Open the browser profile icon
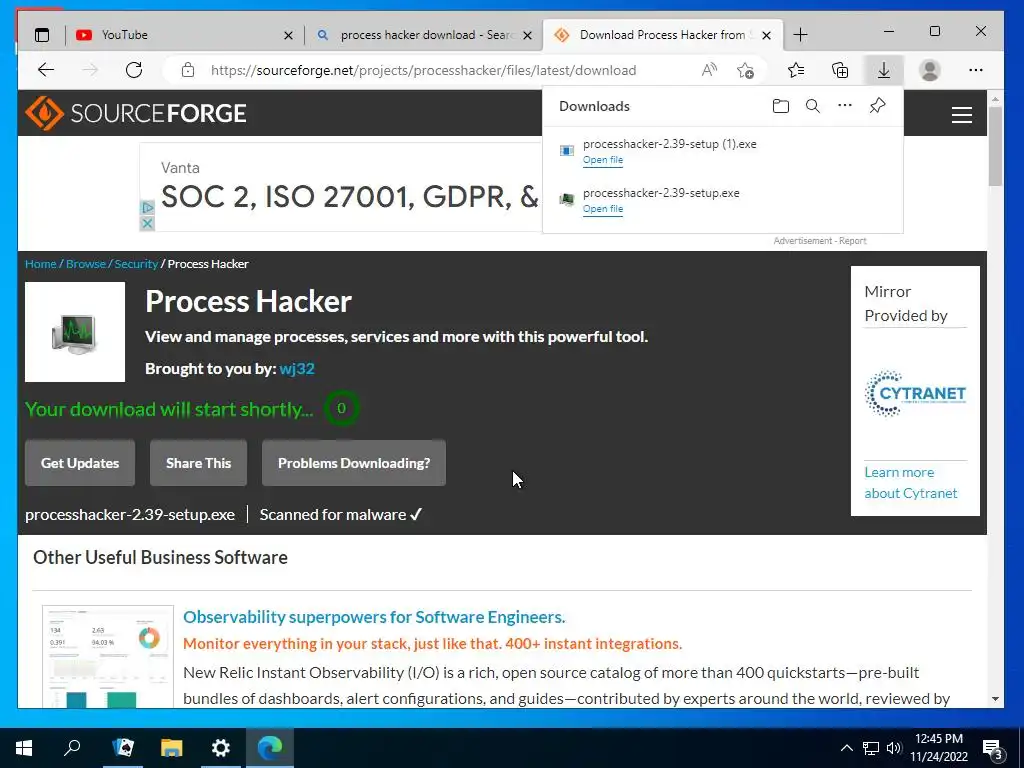The height and width of the screenshot is (768, 1024). (929, 70)
